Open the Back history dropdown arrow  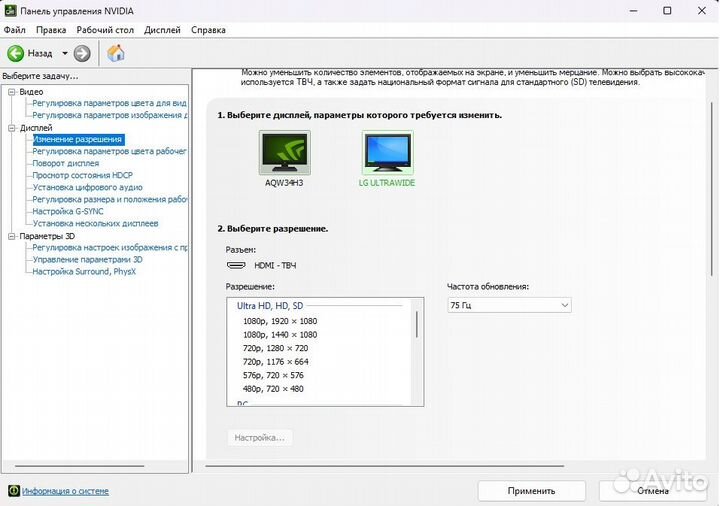pos(65,53)
